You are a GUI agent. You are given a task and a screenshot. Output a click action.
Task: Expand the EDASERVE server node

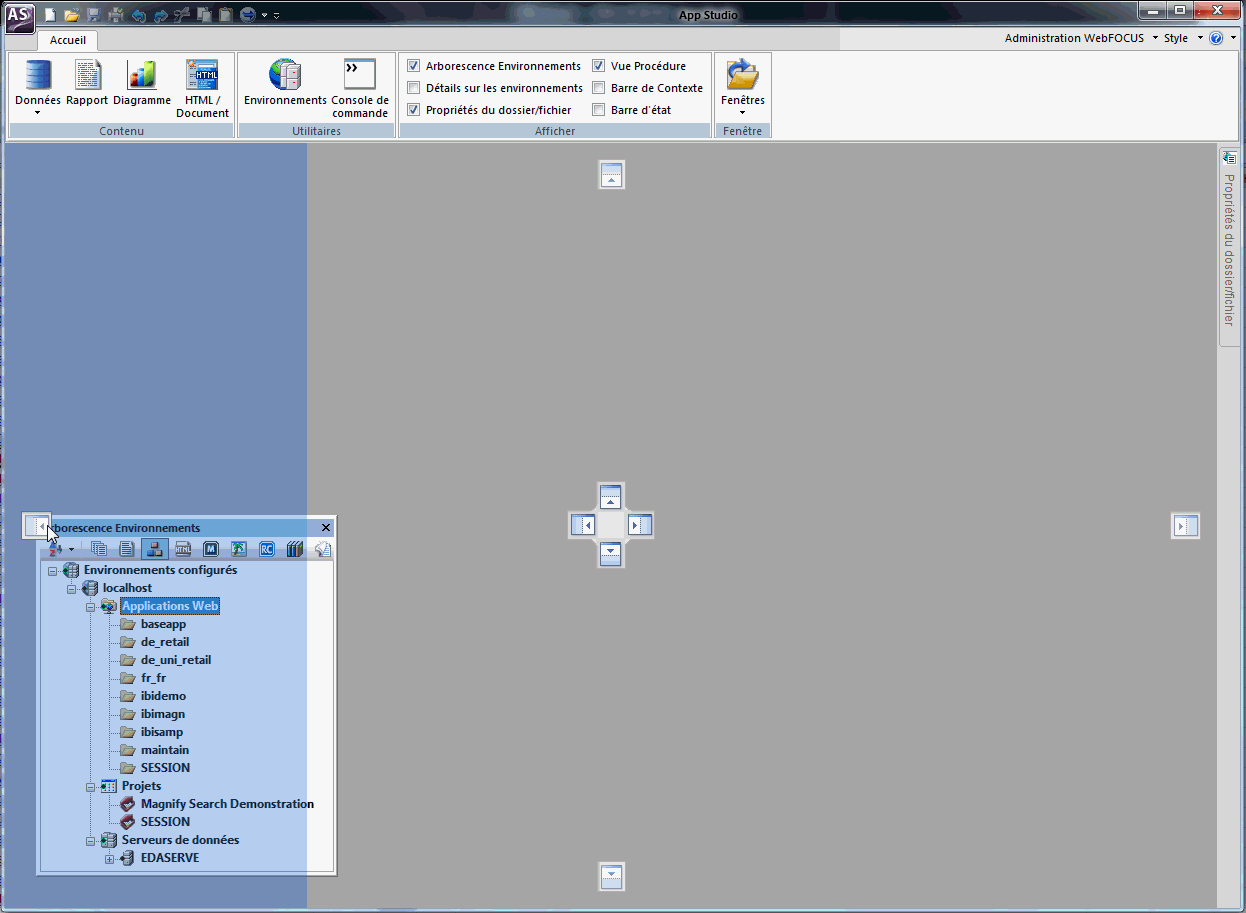coord(109,858)
